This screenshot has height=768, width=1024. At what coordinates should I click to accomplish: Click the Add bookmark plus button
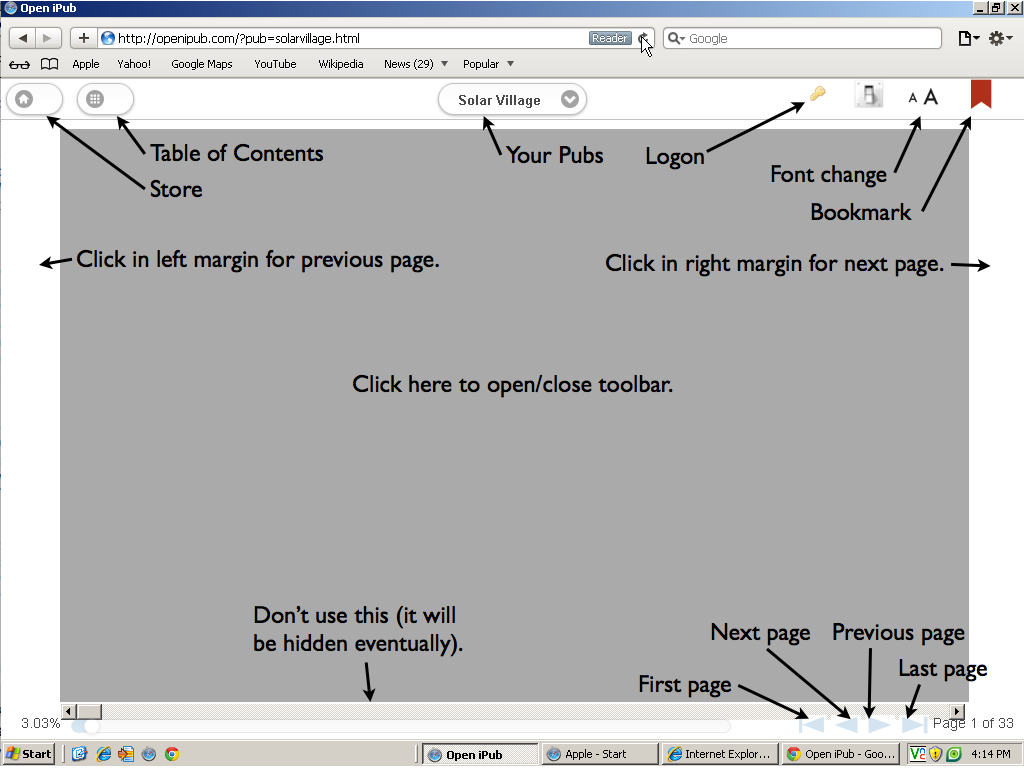(84, 39)
